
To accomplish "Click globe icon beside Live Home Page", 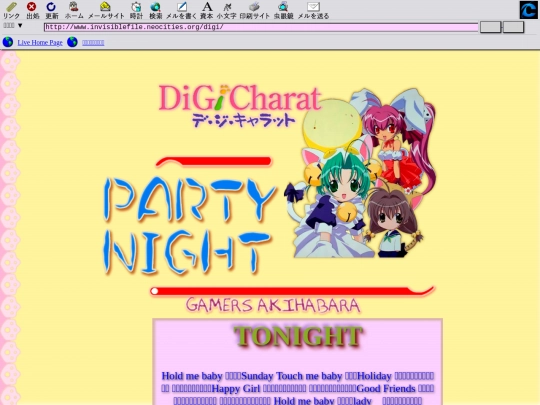I will 8,42.
